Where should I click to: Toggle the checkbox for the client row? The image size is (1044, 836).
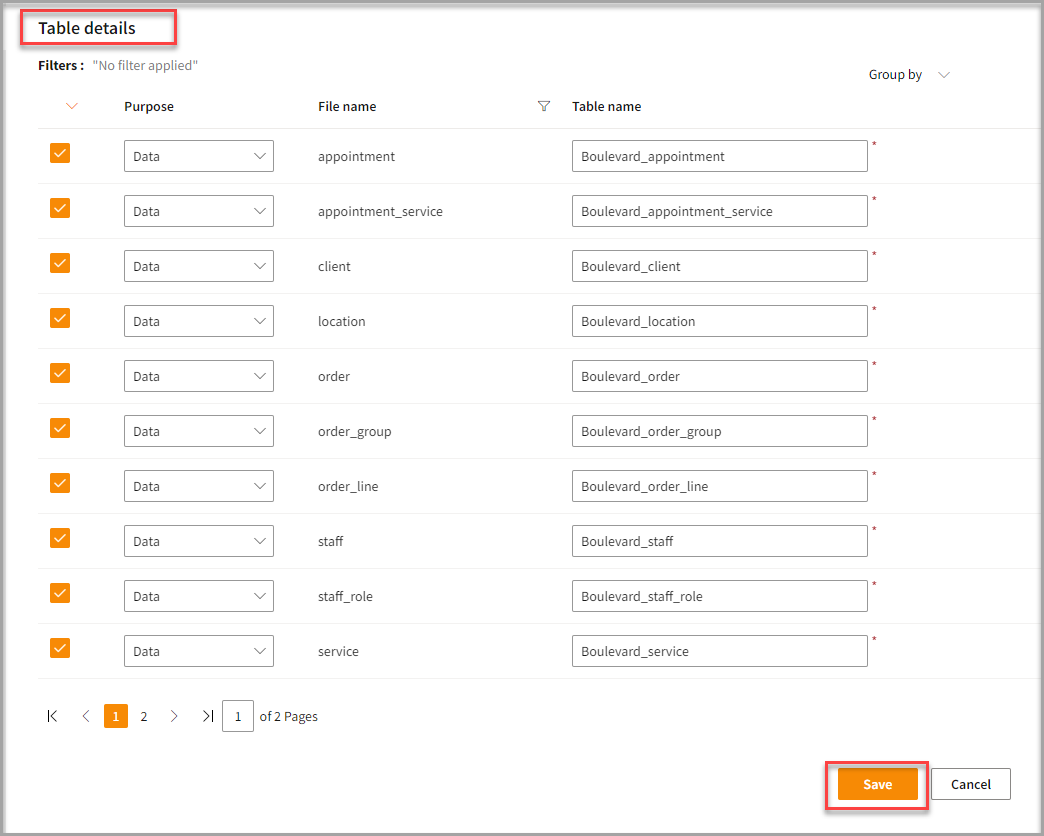60,263
